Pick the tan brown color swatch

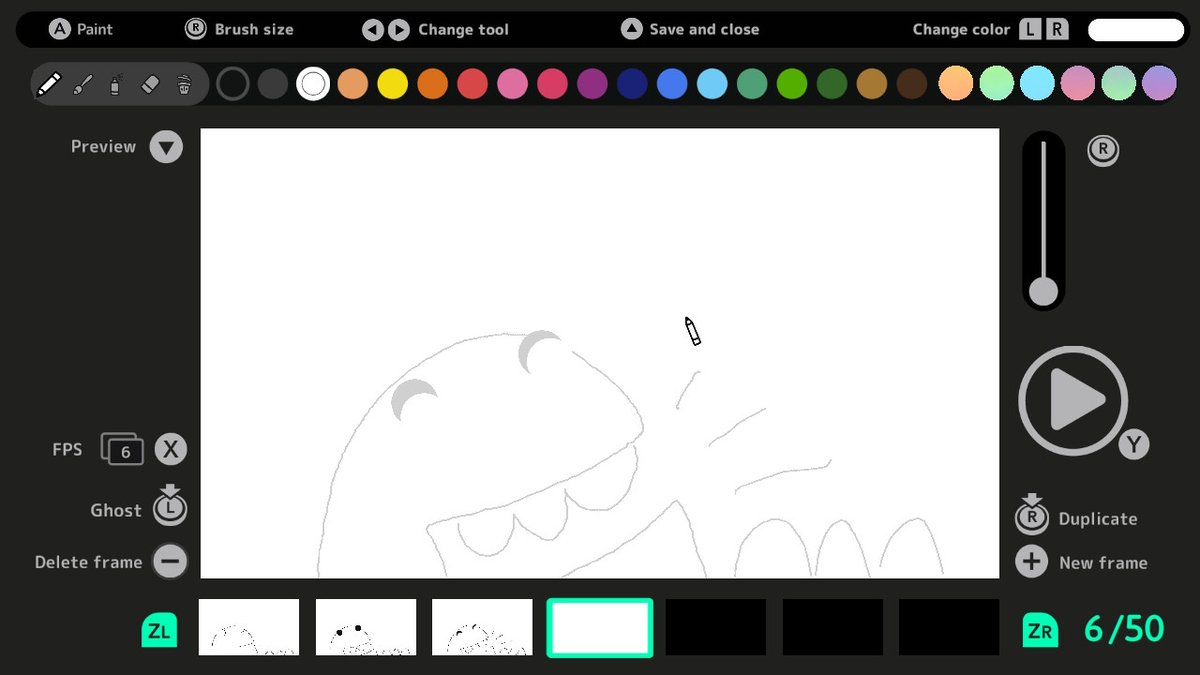872,84
